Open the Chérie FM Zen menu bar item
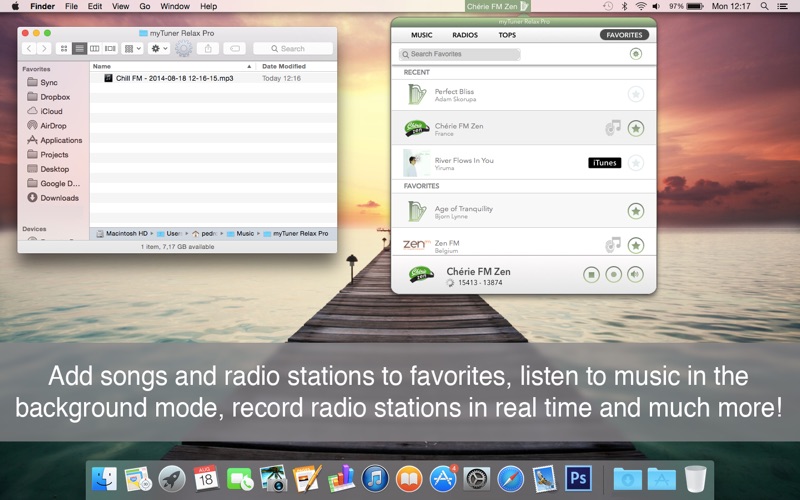800x500 pixels. [497, 6]
